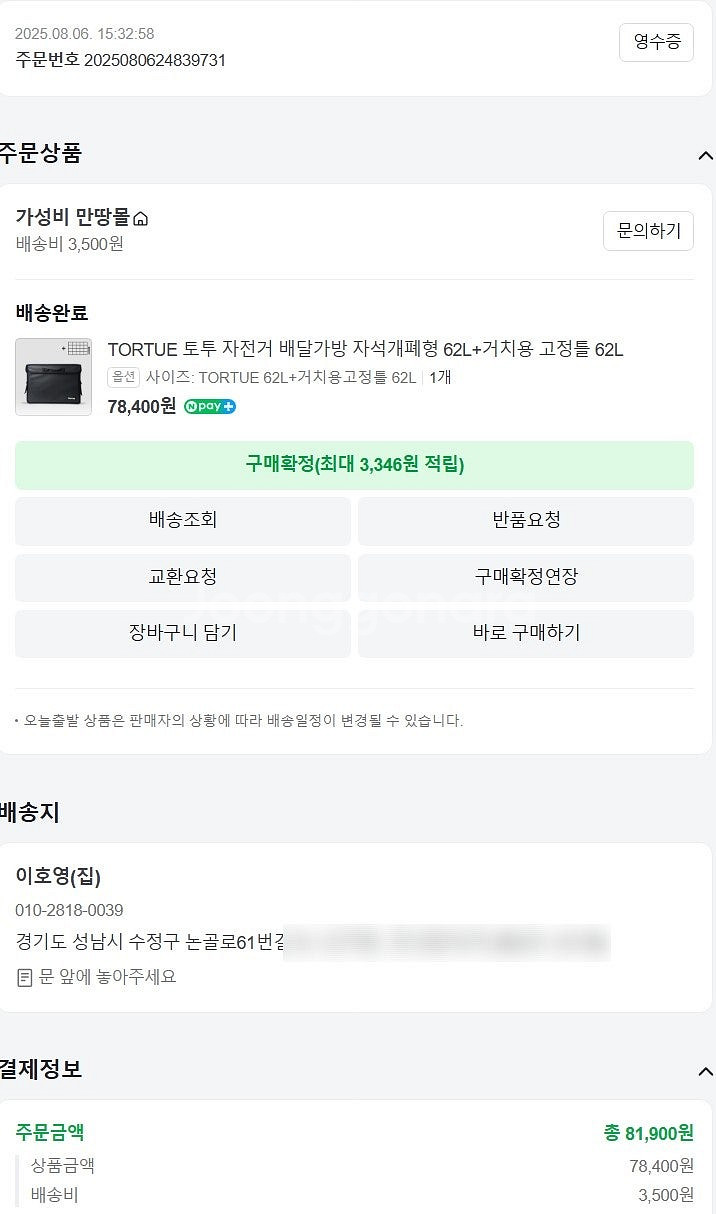Extend purchase confirmation with 구매확정연장
The height and width of the screenshot is (1214, 716).
click(x=526, y=577)
